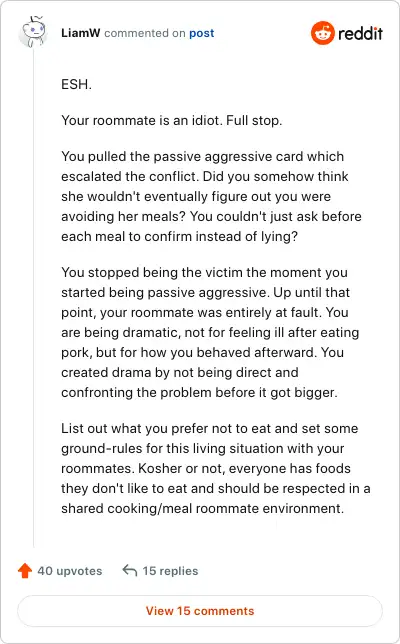Open the 'View 15 comments' button
The image size is (400, 644).
(x=200, y=611)
